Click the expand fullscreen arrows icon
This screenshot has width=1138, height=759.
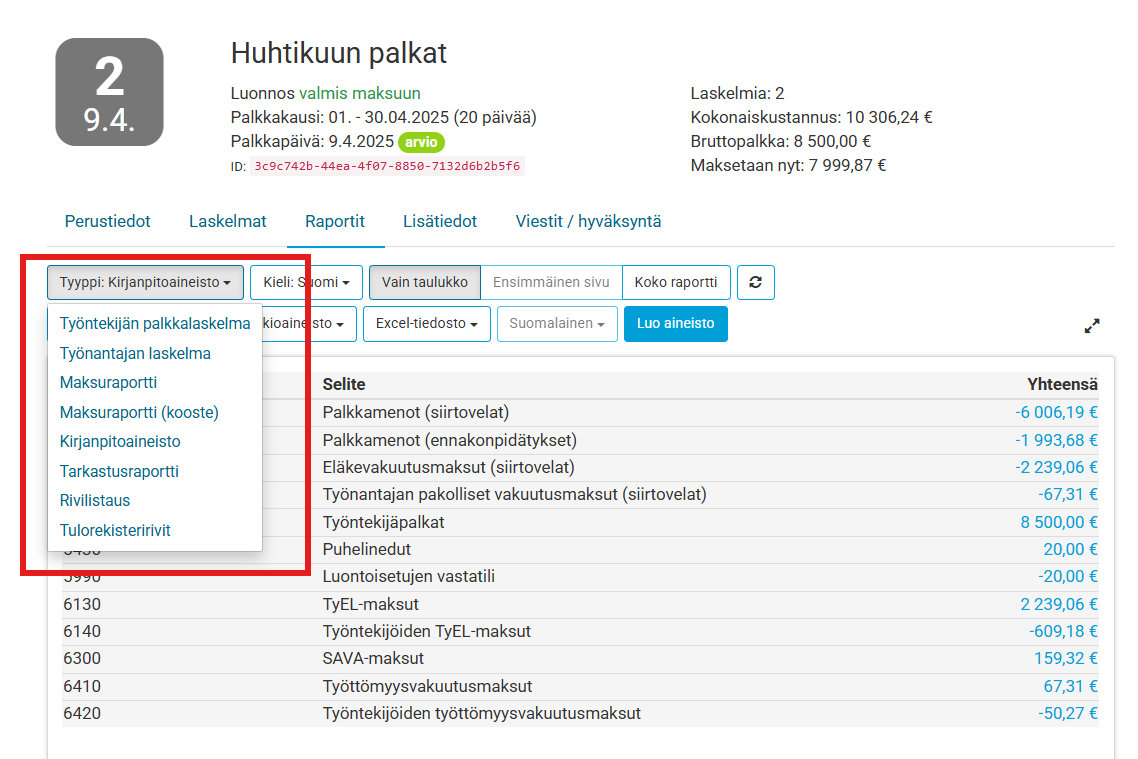[x=1092, y=325]
